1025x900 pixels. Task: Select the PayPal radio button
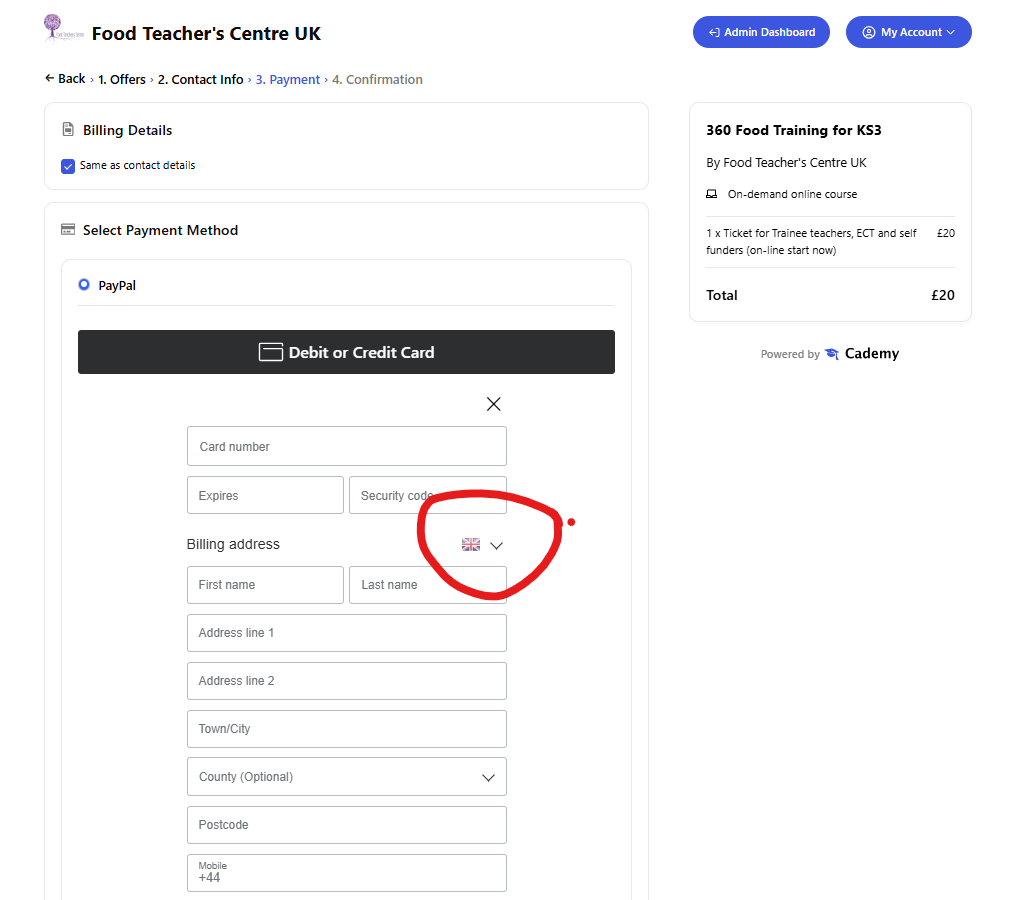tap(84, 285)
